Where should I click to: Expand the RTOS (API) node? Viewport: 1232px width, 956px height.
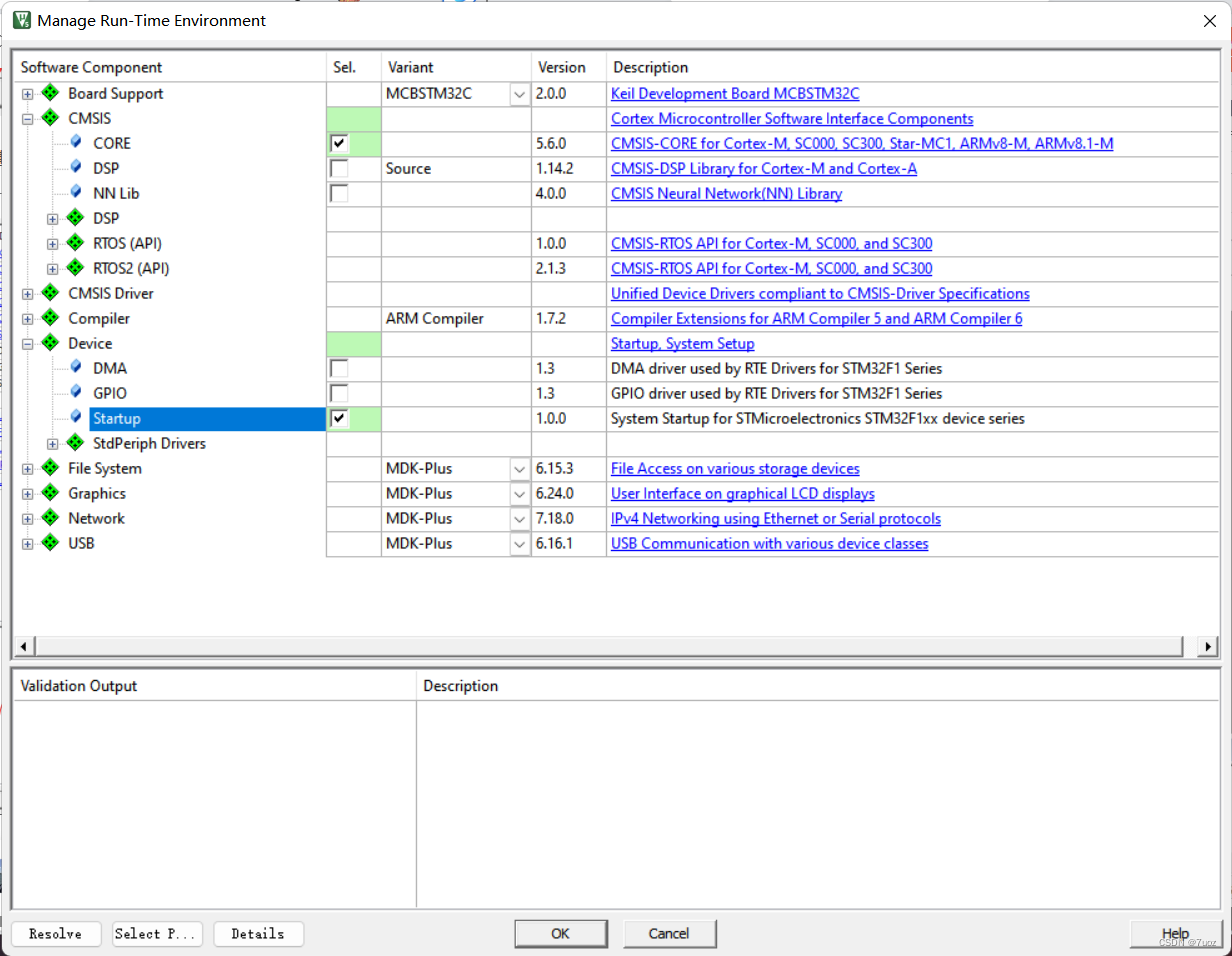[x=53, y=244]
